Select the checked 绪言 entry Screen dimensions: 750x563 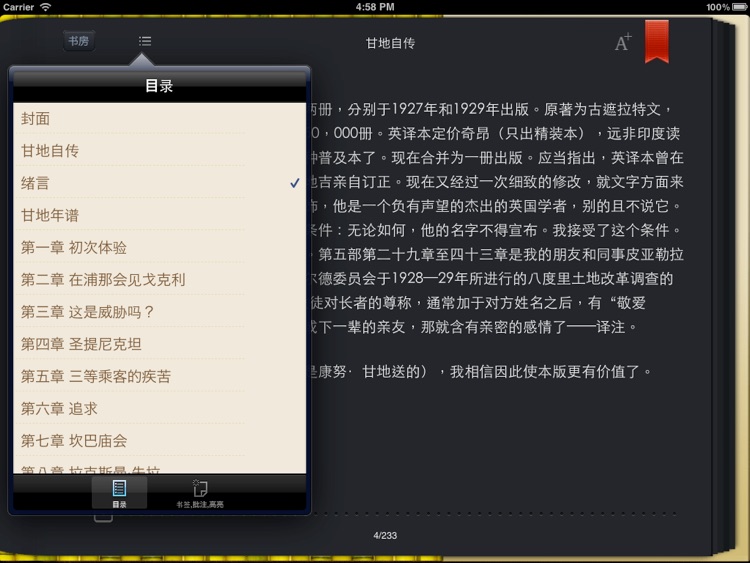[160, 183]
